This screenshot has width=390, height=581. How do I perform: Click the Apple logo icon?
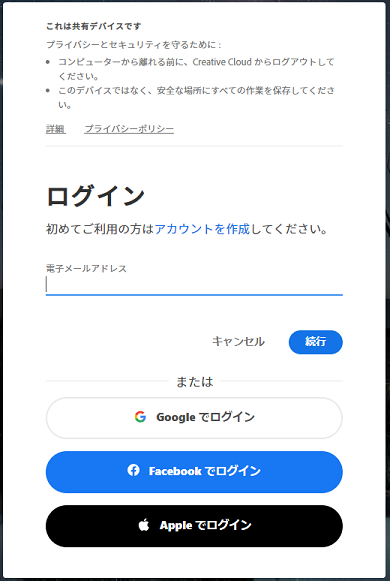click(x=144, y=525)
